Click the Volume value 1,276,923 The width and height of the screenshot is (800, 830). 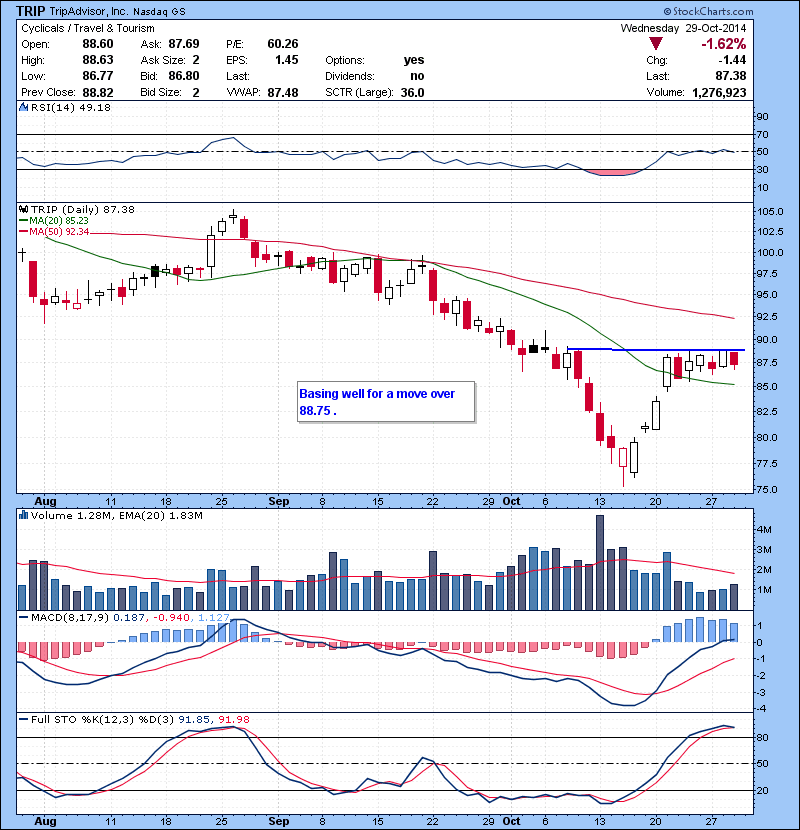719,93
